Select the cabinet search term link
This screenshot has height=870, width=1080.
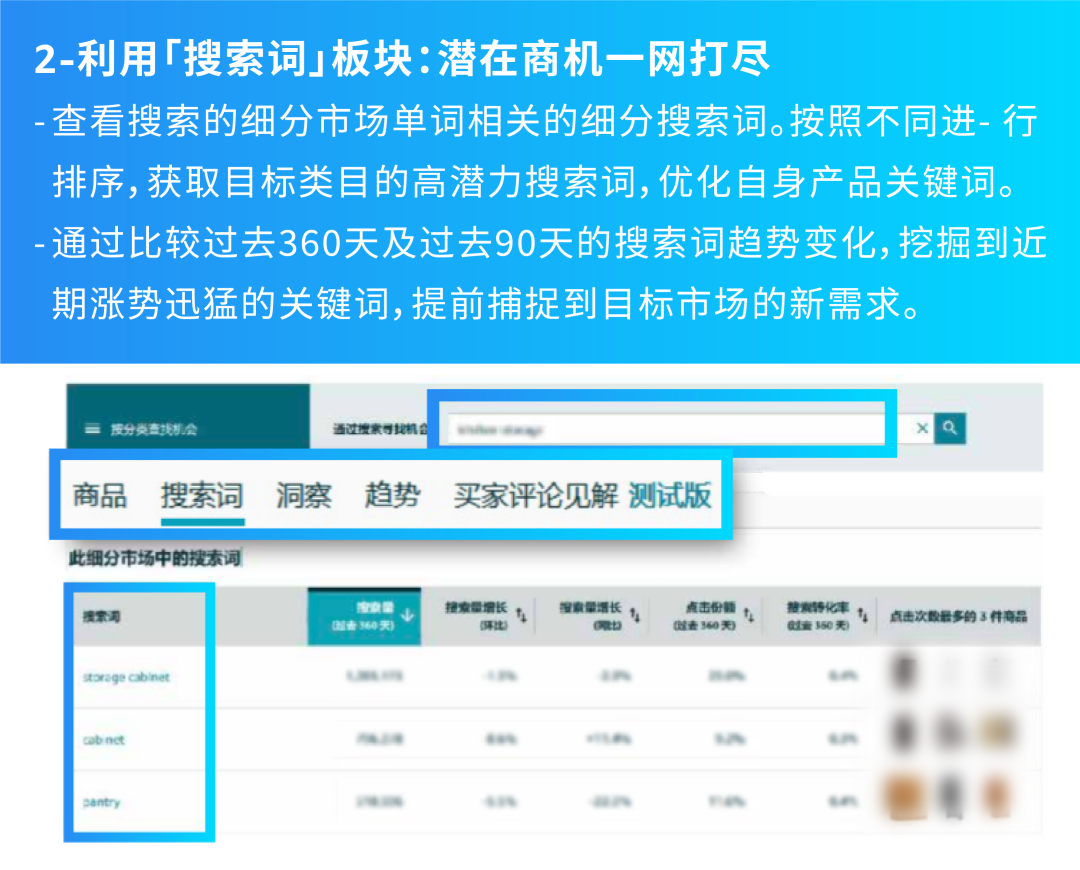[106, 740]
